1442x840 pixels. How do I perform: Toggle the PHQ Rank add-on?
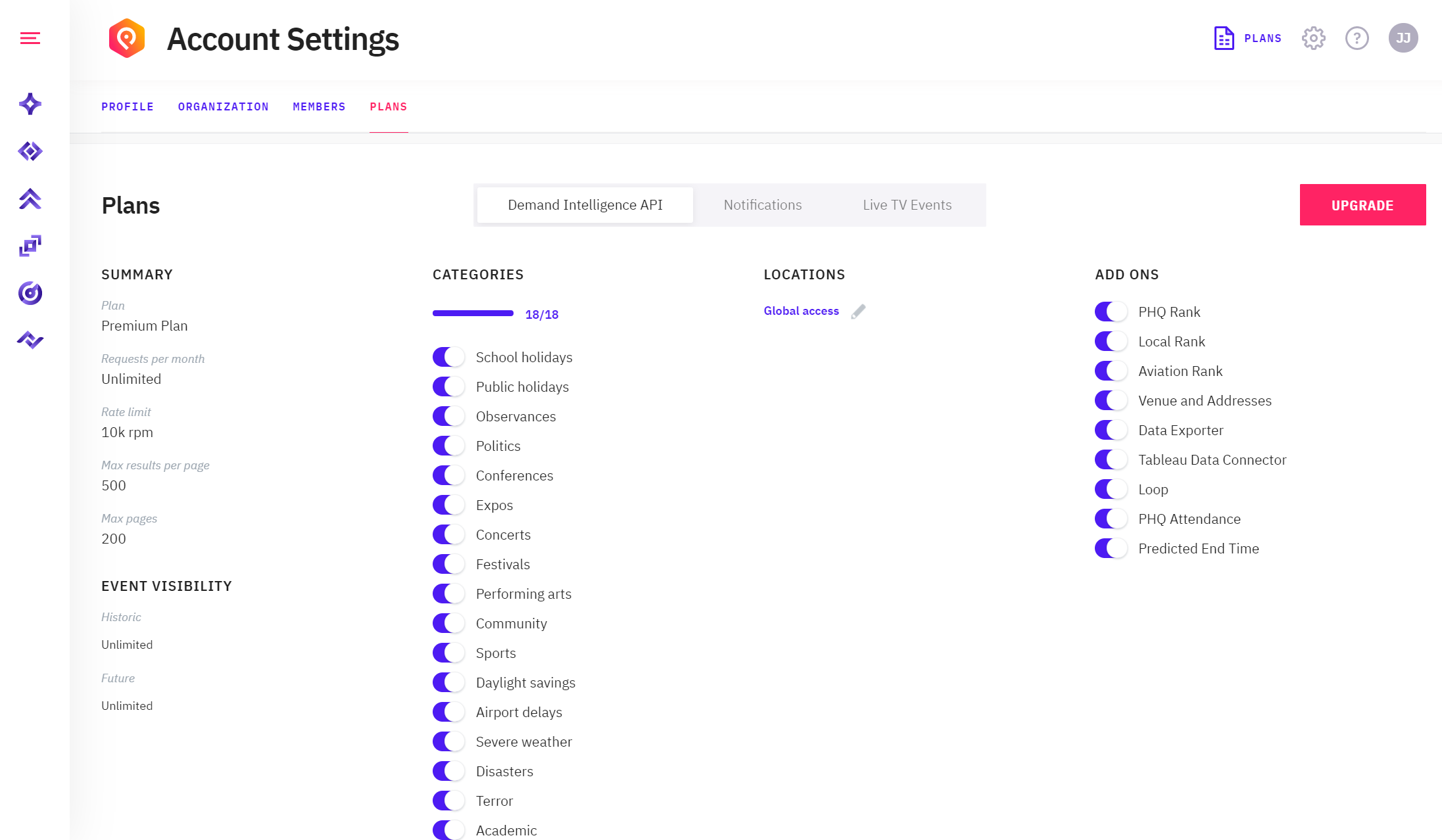pyautogui.click(x=1111, y=312)
